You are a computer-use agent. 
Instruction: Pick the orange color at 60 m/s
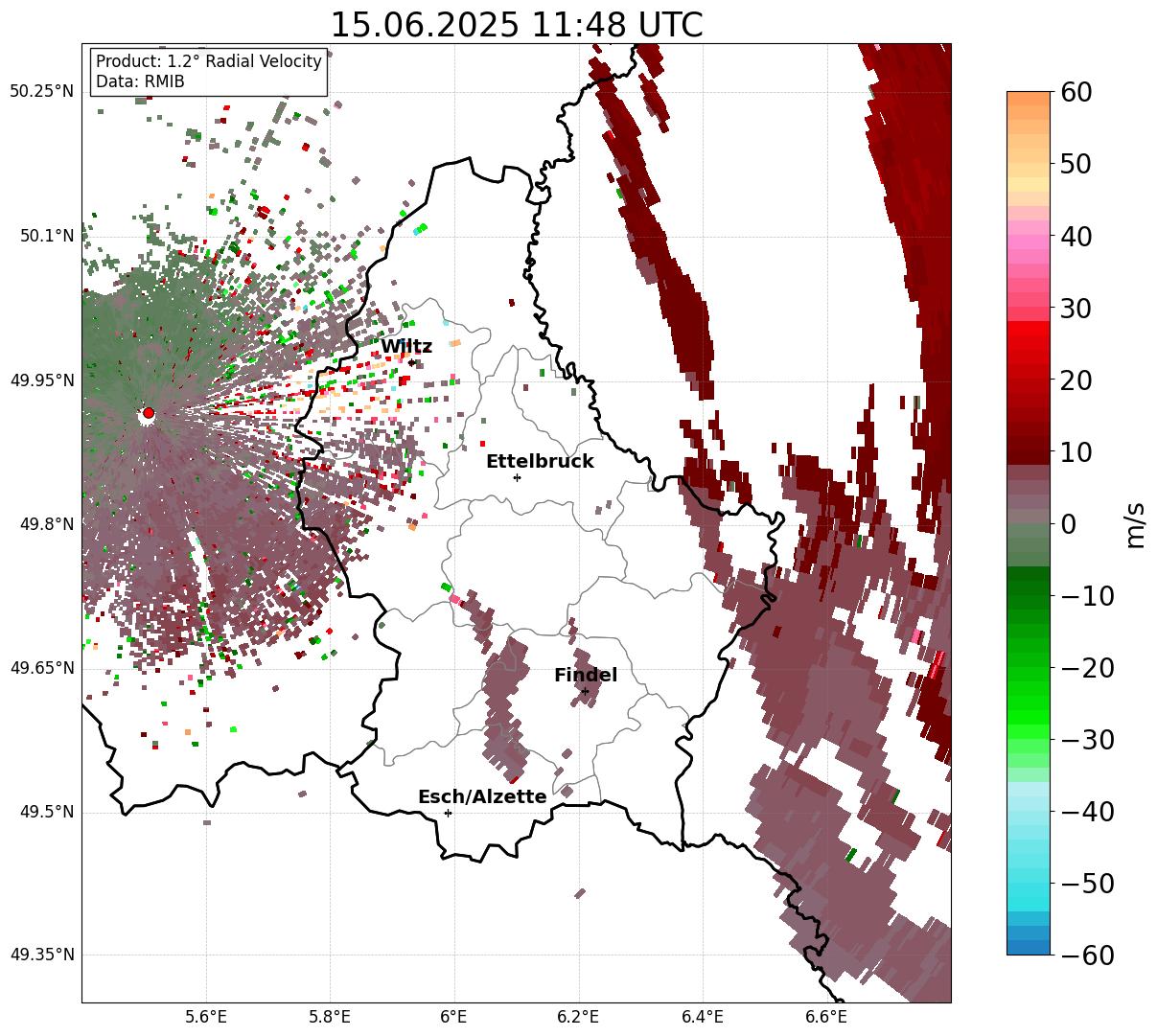coord(1029,99)
